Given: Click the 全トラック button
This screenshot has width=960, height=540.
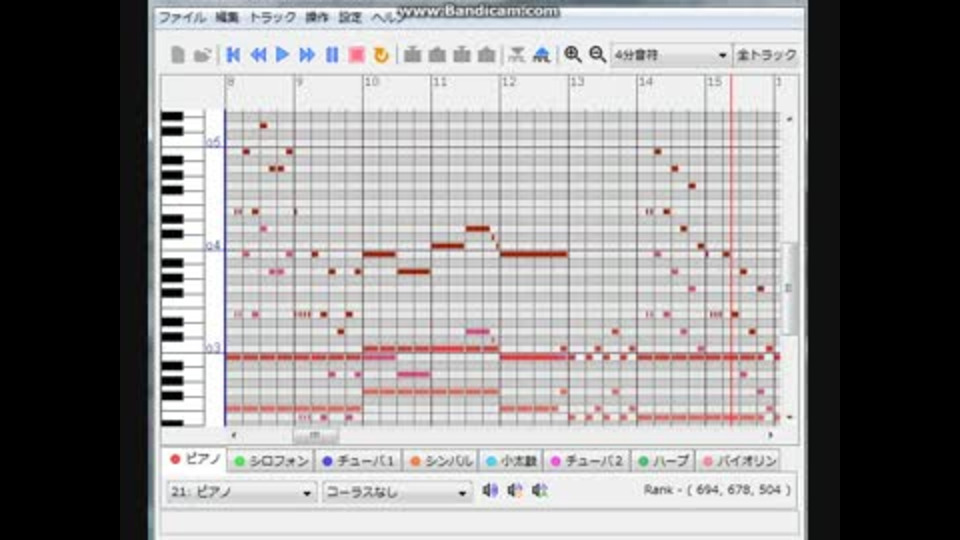Looking at the screenshot, I should (767, 55).
